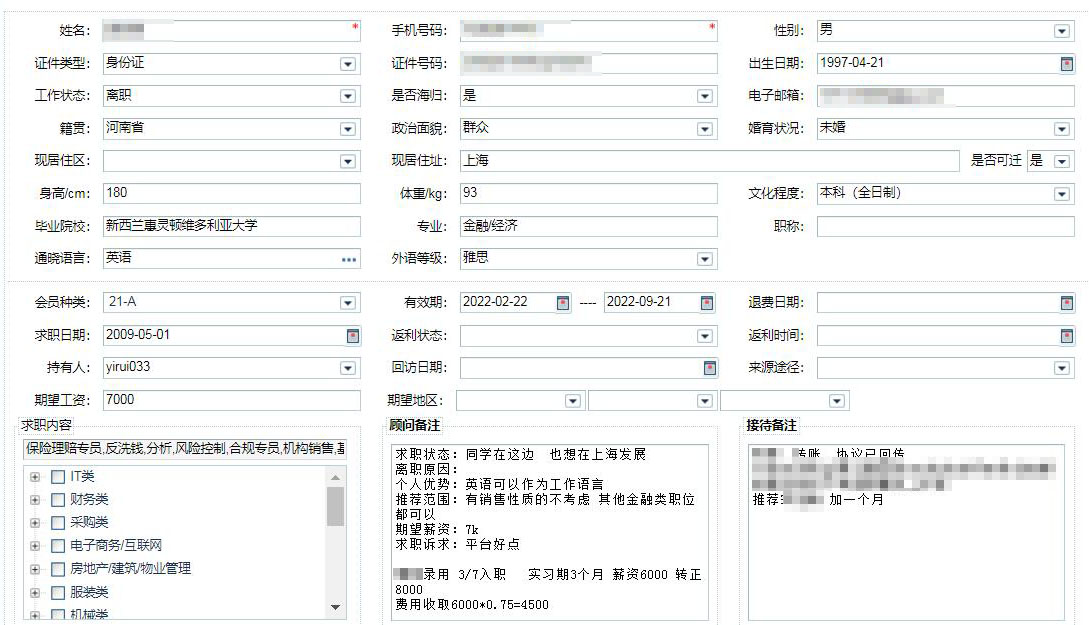
Task: Check the 服装类 checkbox
Action: click(x=58, y=592)
